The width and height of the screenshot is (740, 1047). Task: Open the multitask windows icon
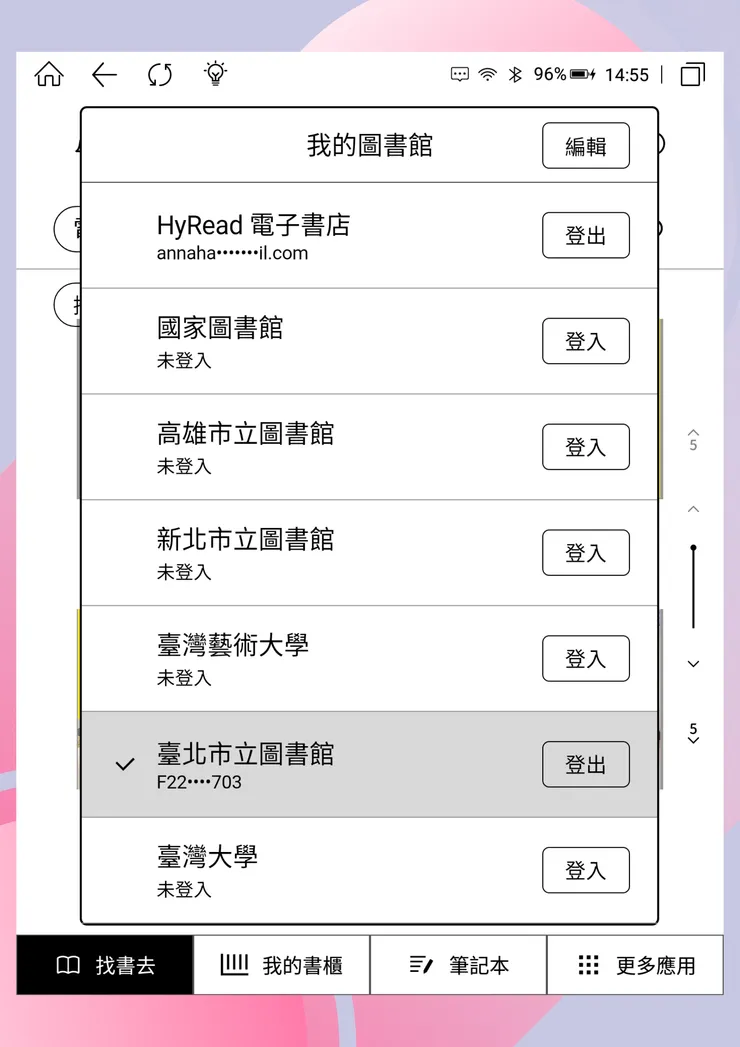click(x=692, y=75)
